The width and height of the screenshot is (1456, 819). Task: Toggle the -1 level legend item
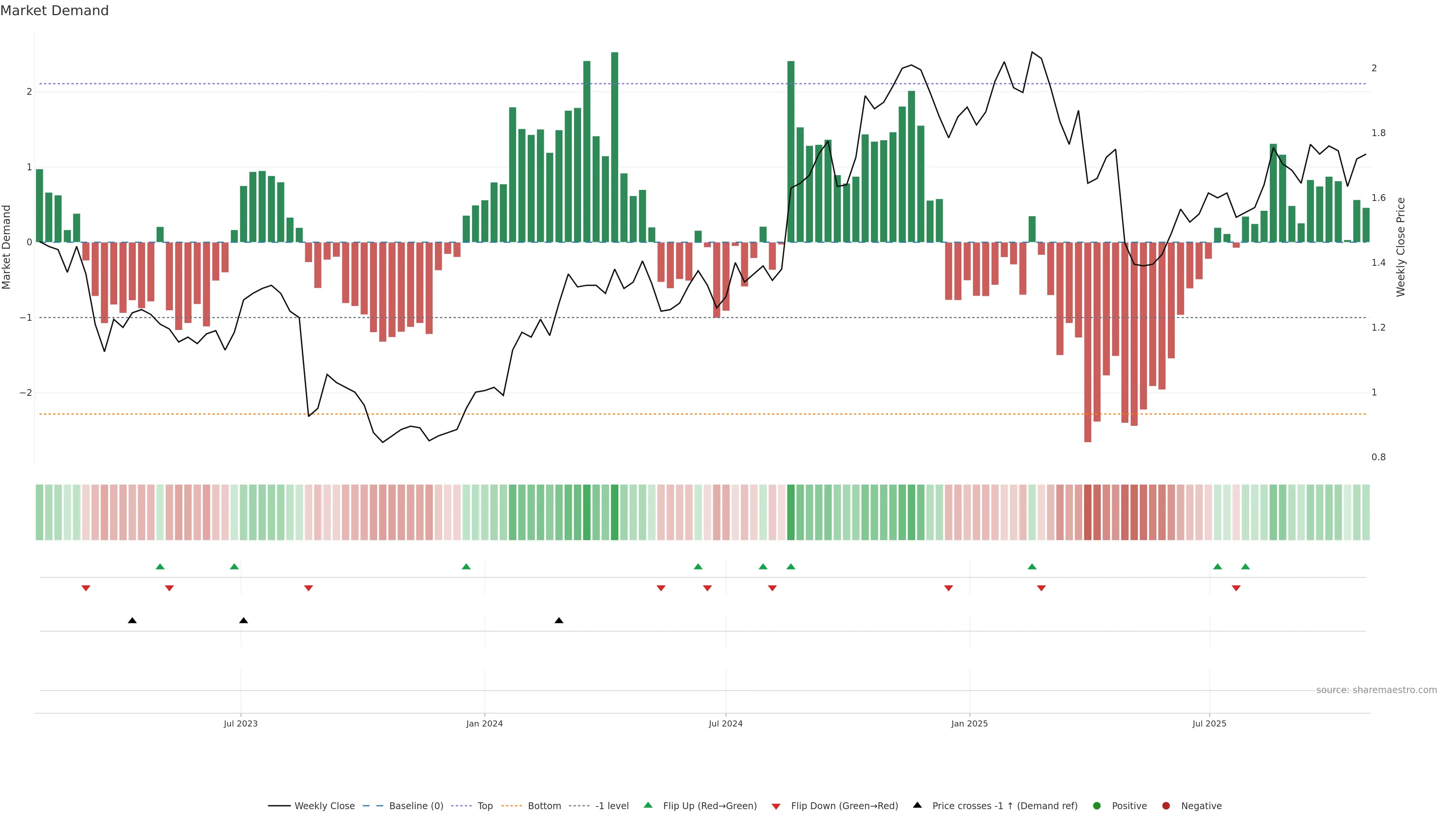coord(612,806)
